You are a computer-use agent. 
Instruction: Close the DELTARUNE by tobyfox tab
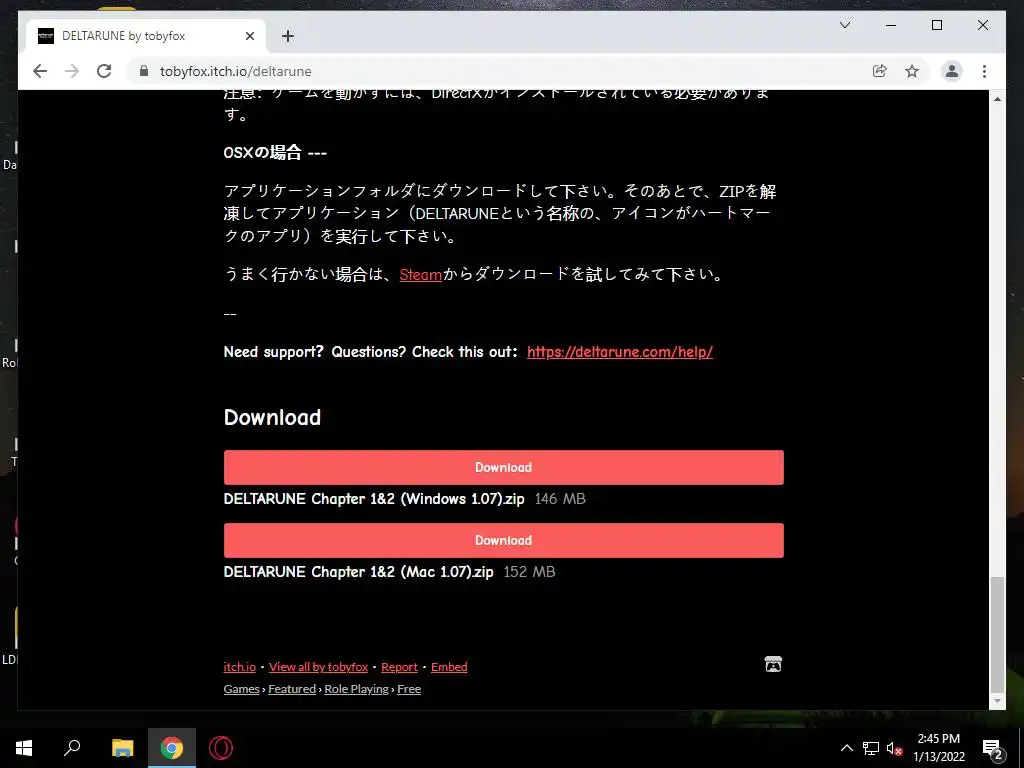point(249,36)
